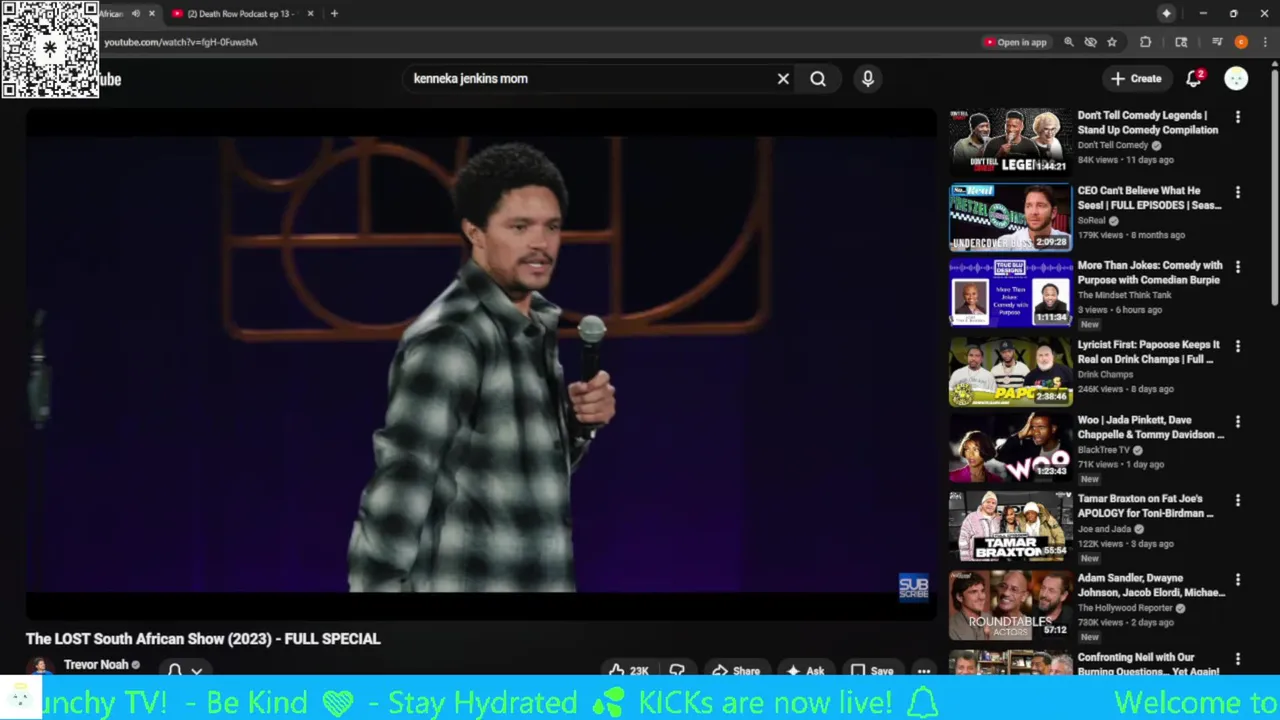Open more actions next to Save

pyautogui.click(x=924, y=671)
